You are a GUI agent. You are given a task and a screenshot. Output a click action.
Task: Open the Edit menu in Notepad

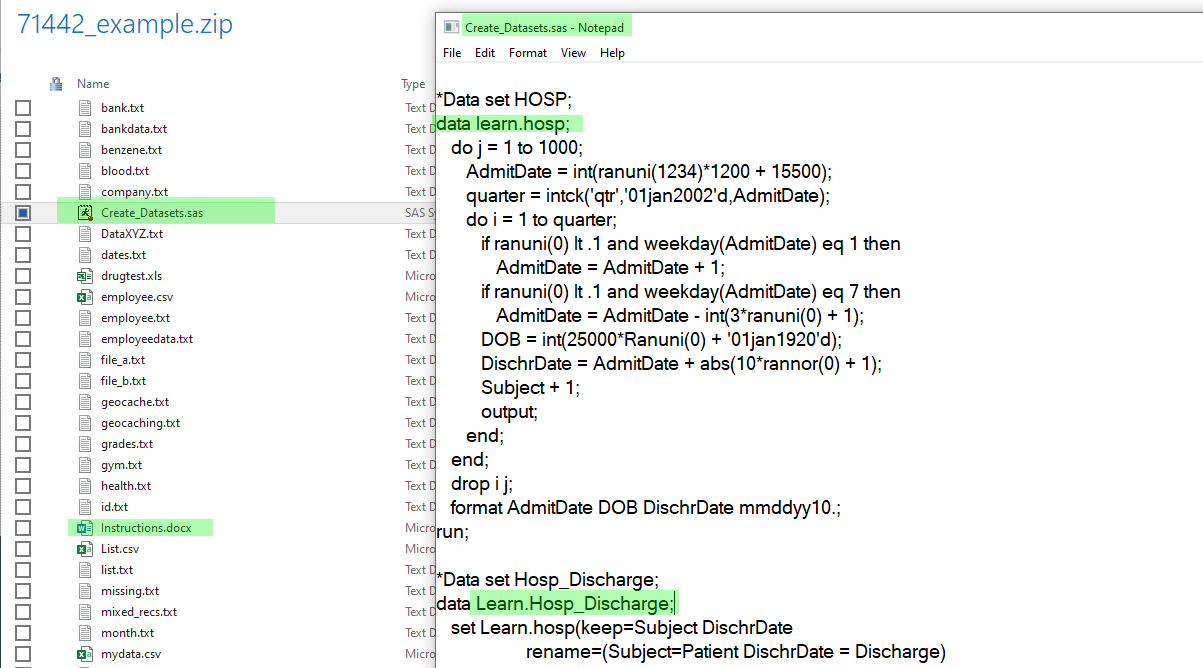[485, 52]
